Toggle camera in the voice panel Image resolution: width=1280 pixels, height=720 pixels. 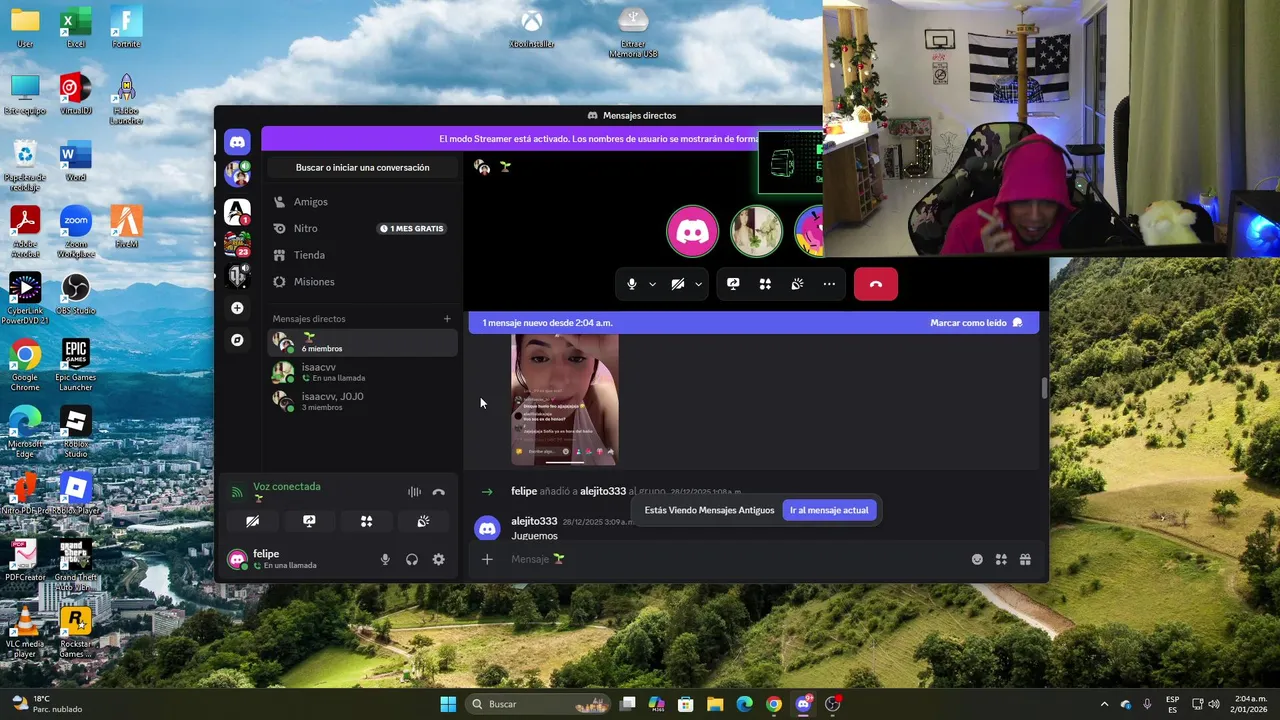tap(253, 521)
